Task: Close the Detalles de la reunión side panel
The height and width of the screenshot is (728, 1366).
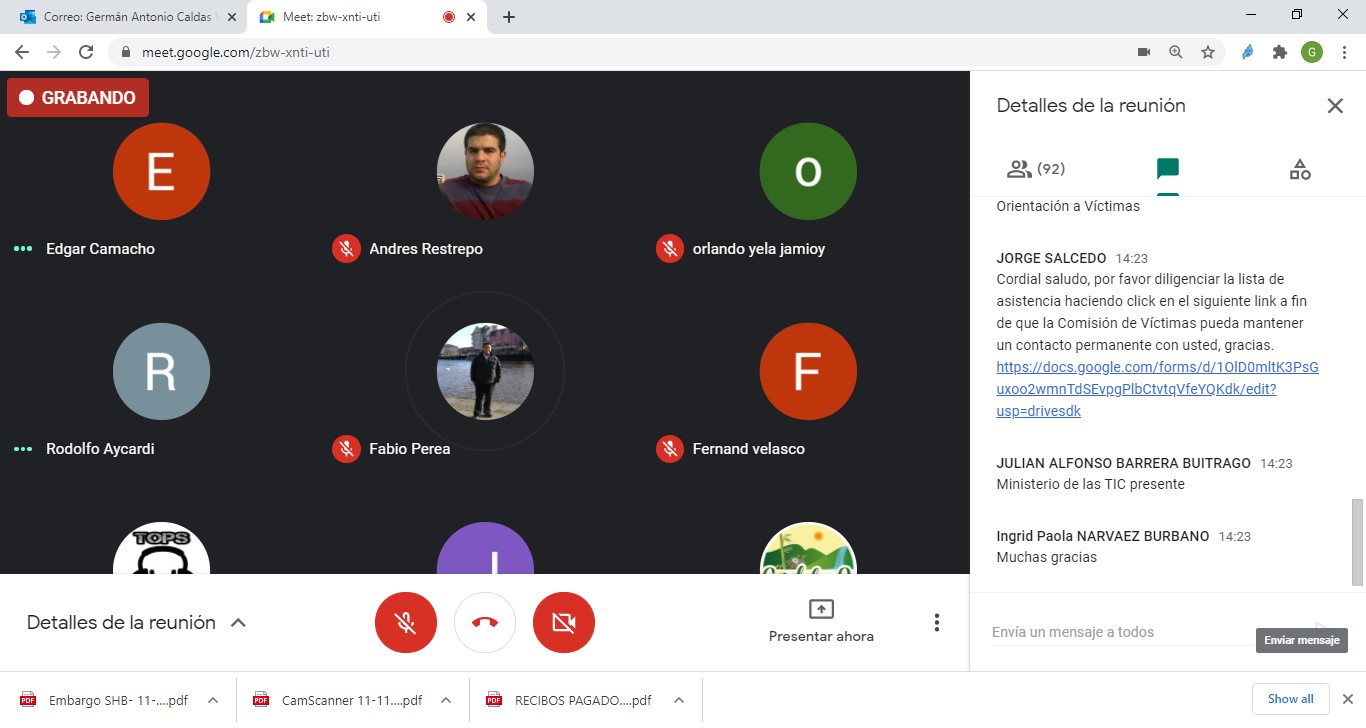Action: tap(1334, 106)
